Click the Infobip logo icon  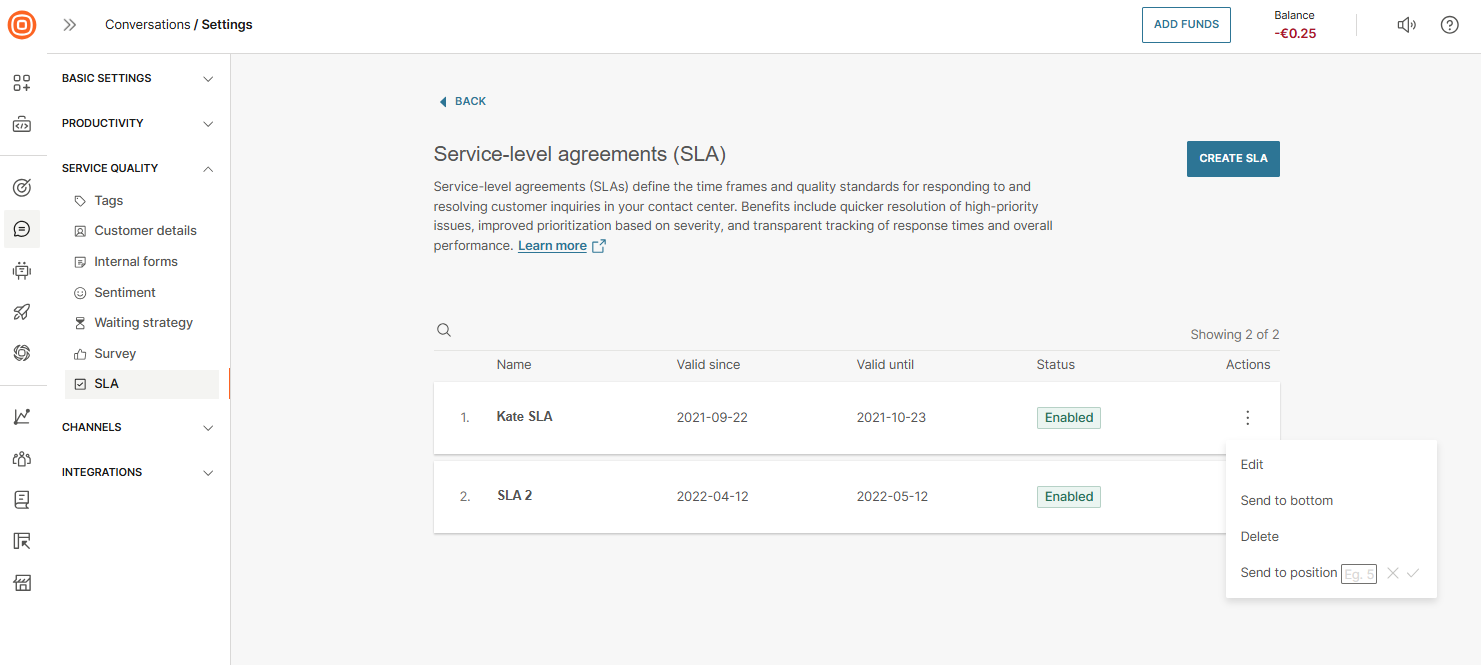[x=22, y=25]
